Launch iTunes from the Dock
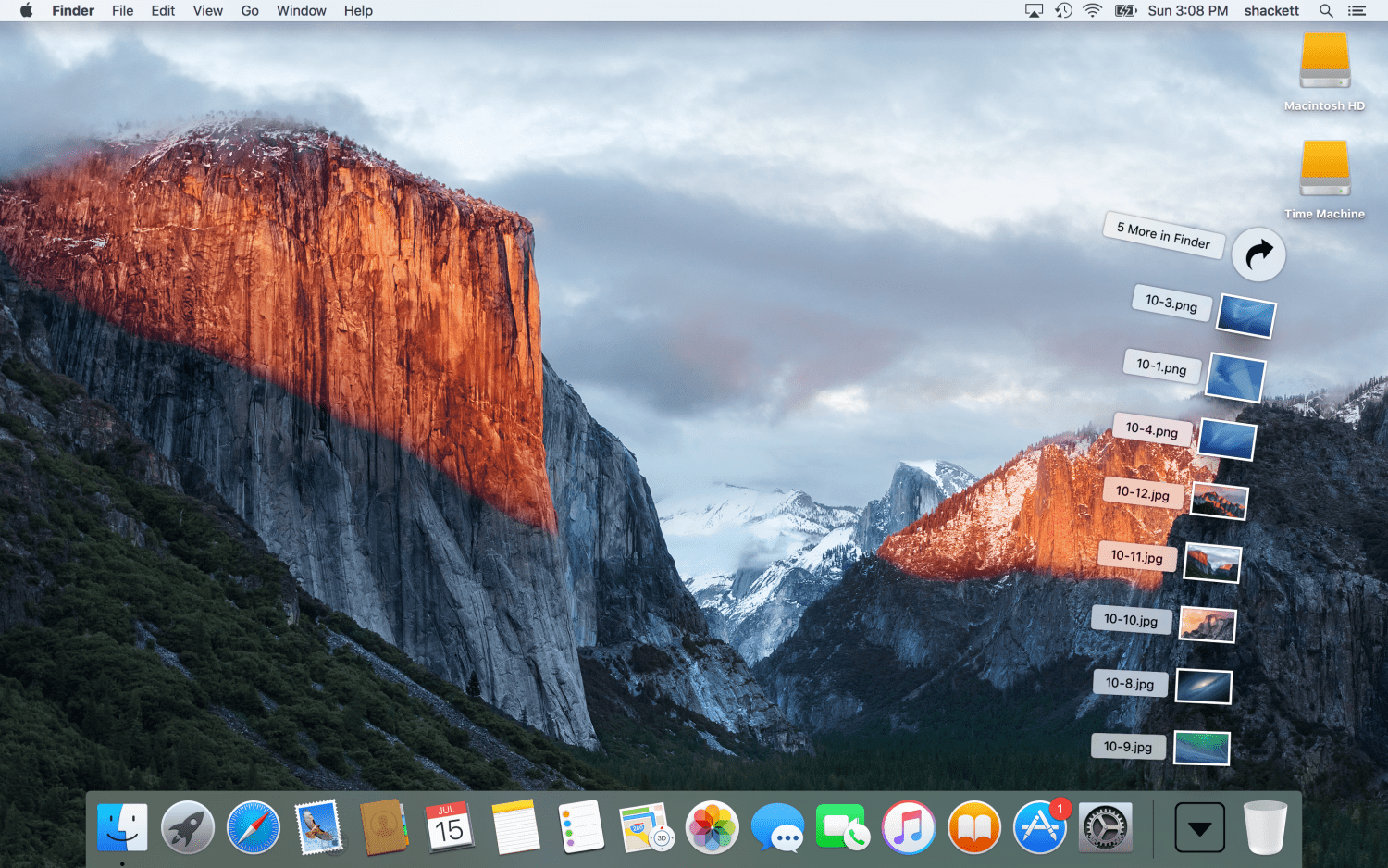Viewport: 1388px width, 868px height. [x=909, y=826]
